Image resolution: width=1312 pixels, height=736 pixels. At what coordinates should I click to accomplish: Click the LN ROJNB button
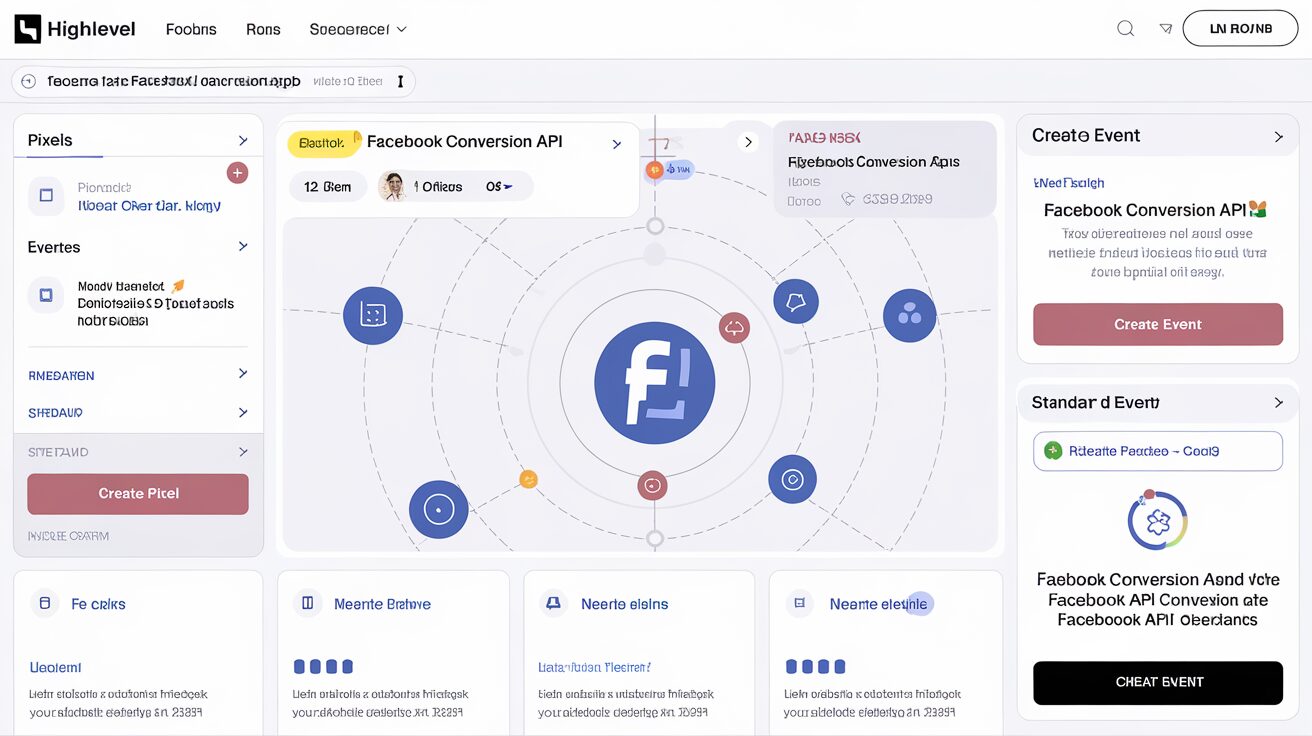[x=1240, y=29]
